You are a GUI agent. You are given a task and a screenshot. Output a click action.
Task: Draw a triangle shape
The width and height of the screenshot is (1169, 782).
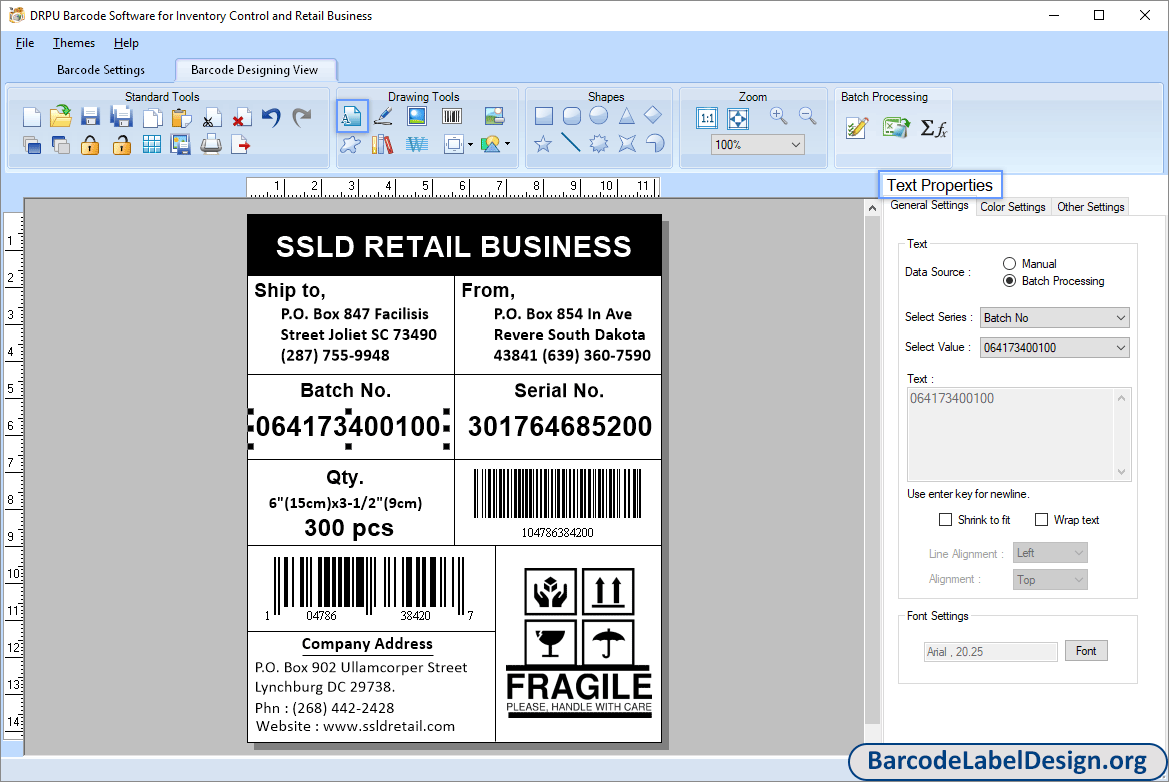pos(626,116)
